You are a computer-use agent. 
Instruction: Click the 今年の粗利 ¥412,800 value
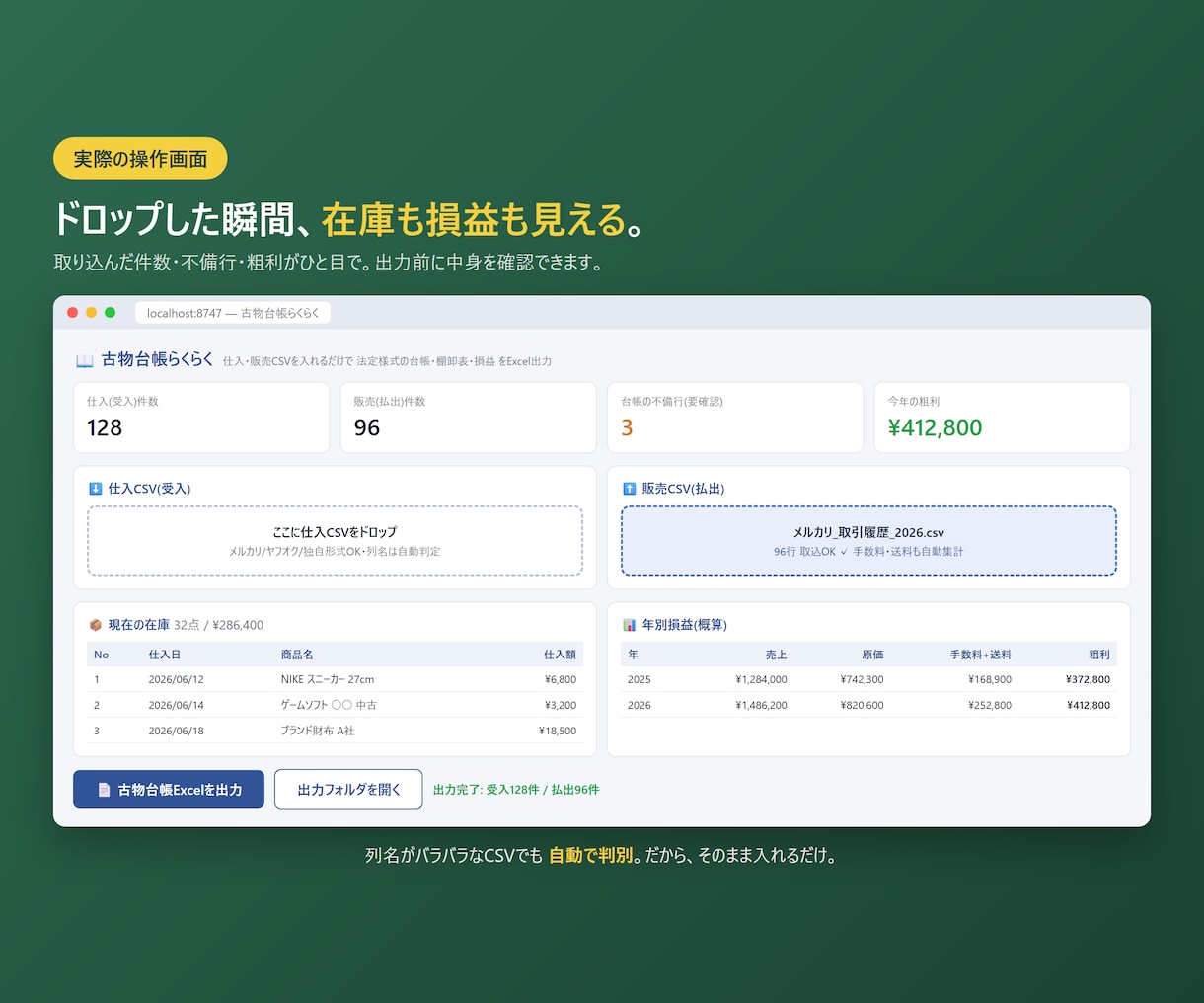coord(935,427)
